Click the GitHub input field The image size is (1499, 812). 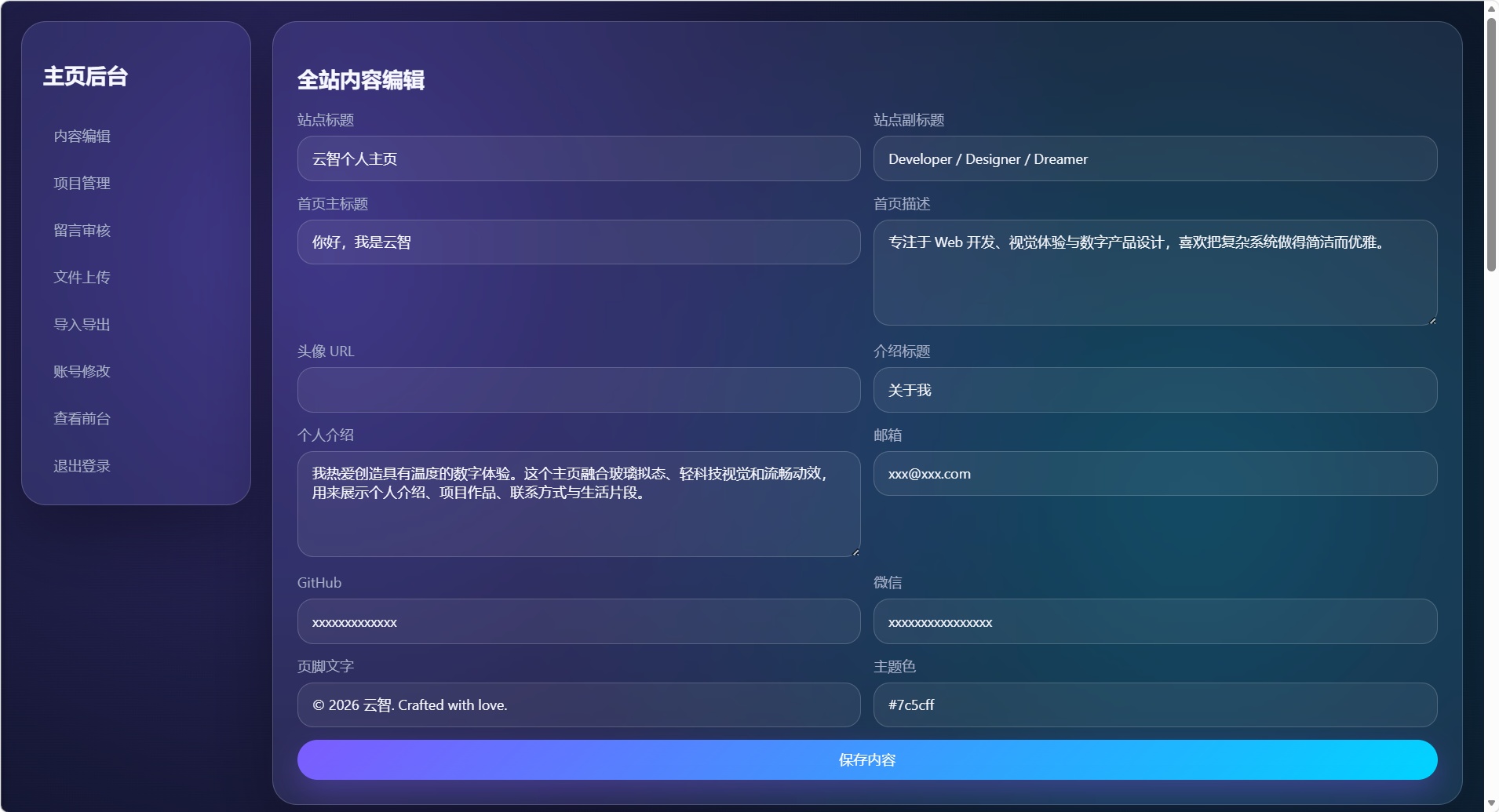coord(579,621)
